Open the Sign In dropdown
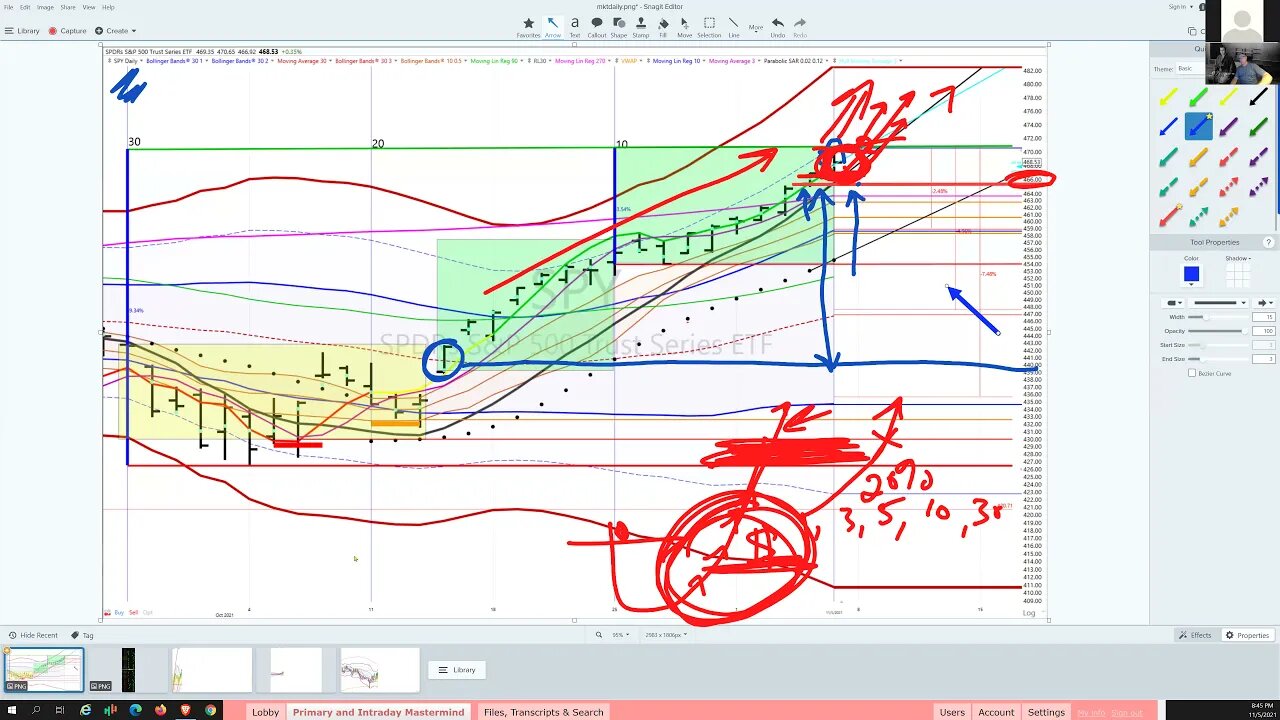Screen dimensions: 1280x720 point(1179,7)
